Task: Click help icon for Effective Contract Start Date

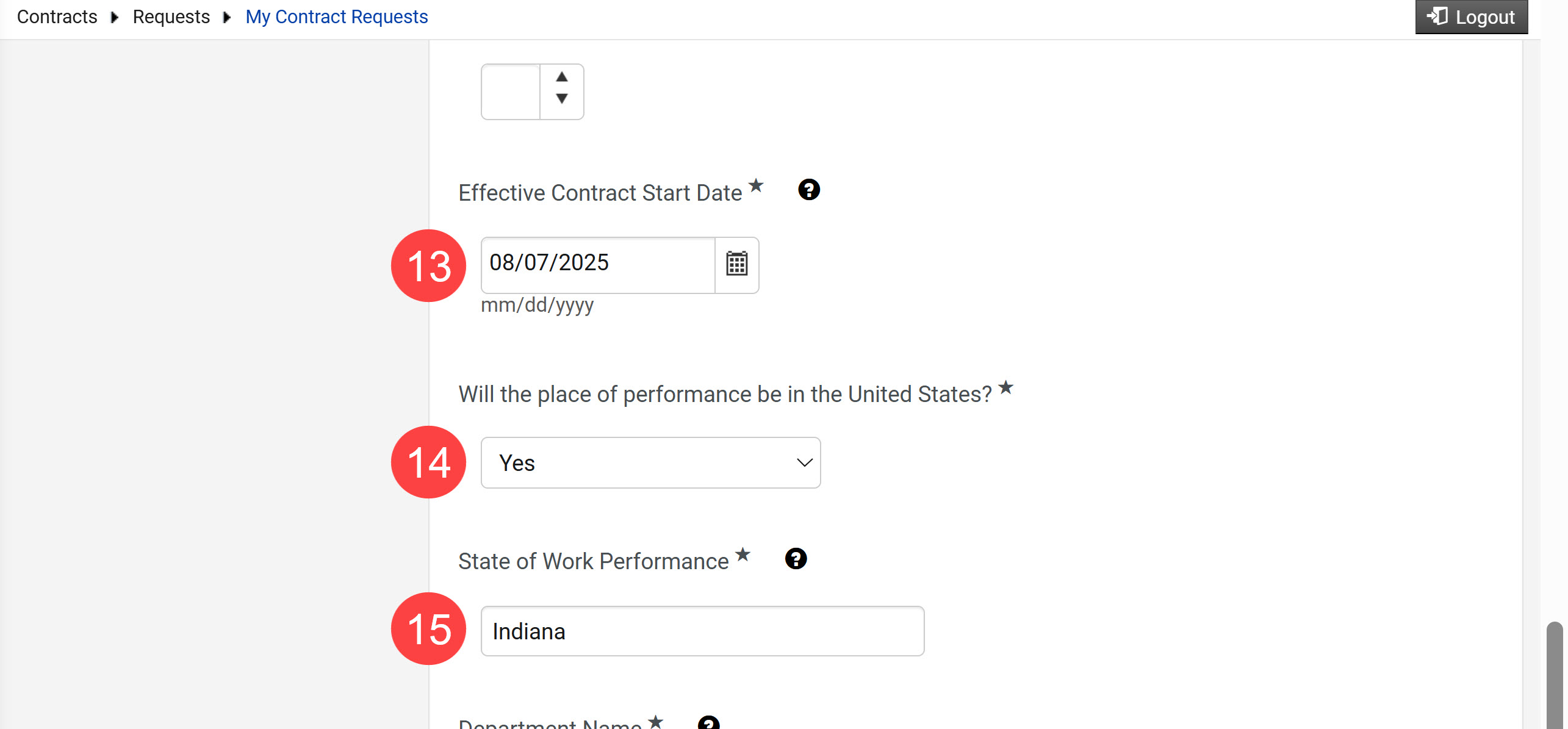Action: pos(809,190)
